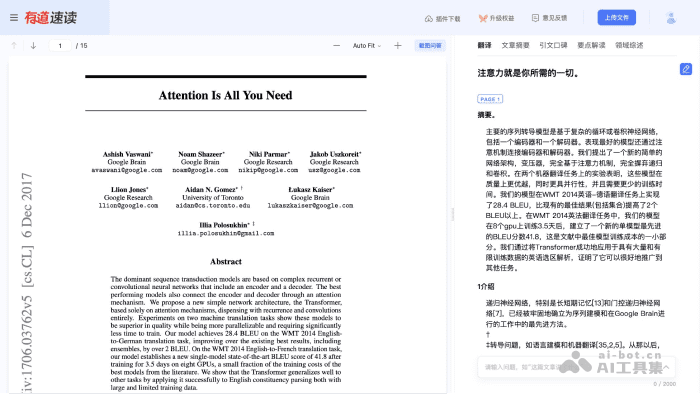Go to next page with down arrow
Viewport: 700px width, 394px height.
[x=33, y=46]
